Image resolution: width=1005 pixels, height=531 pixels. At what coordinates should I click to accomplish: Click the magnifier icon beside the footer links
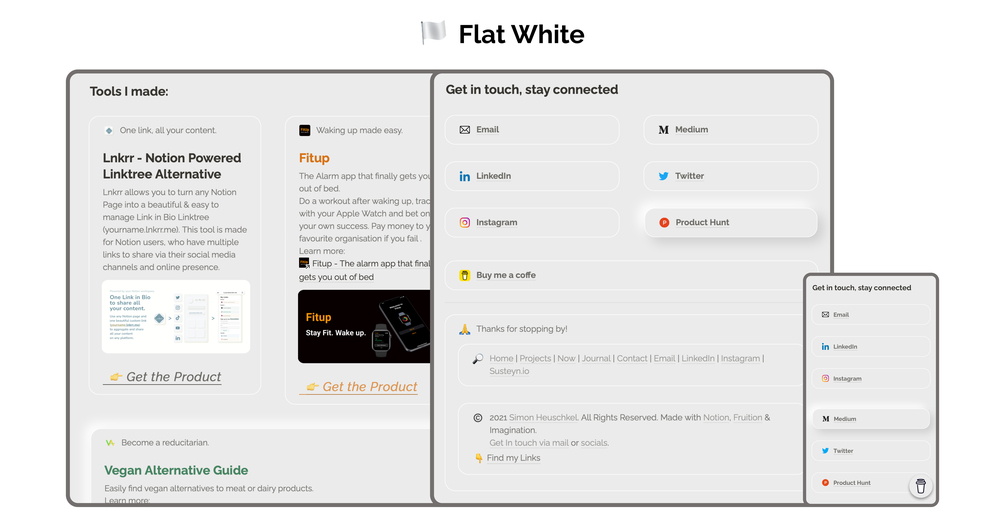coord(478,358)
